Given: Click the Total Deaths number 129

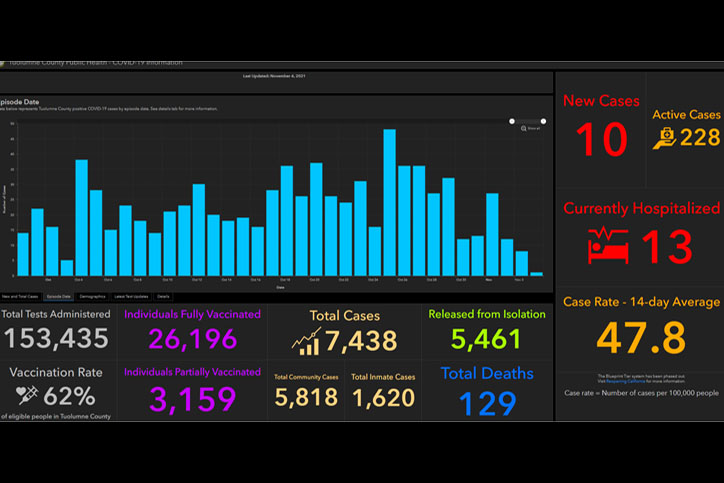Looking at the screenshot, I should pyautogui.click(x=487, y=404).
